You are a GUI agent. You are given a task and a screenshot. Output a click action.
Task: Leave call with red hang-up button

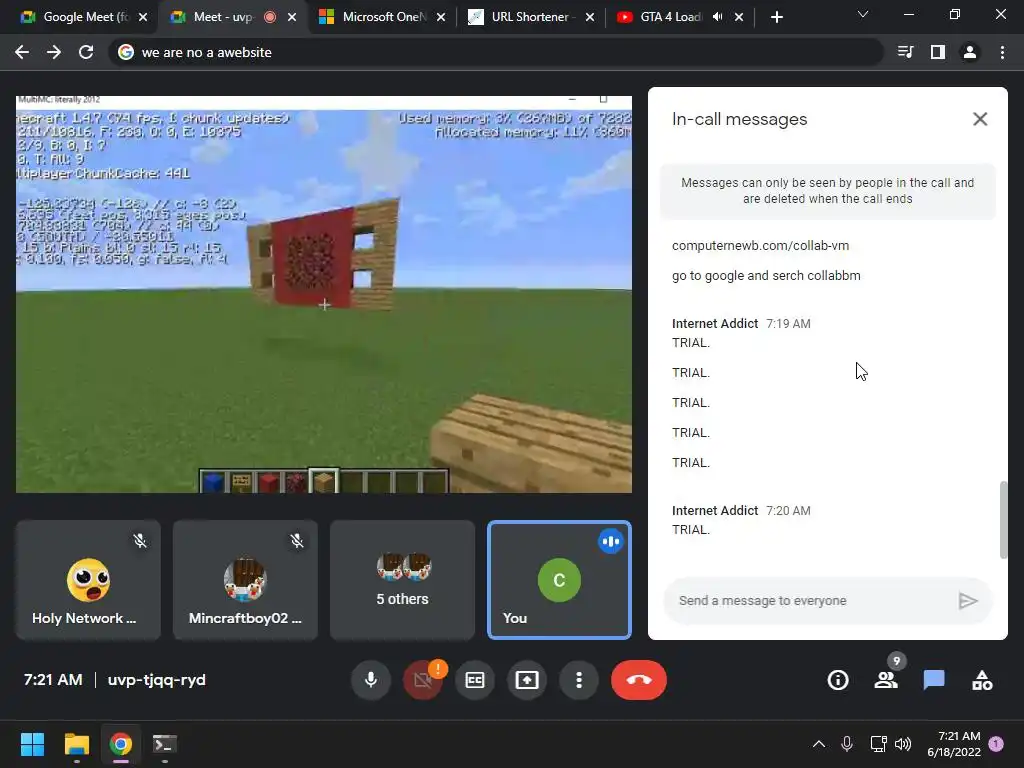[x=639, y=680]
